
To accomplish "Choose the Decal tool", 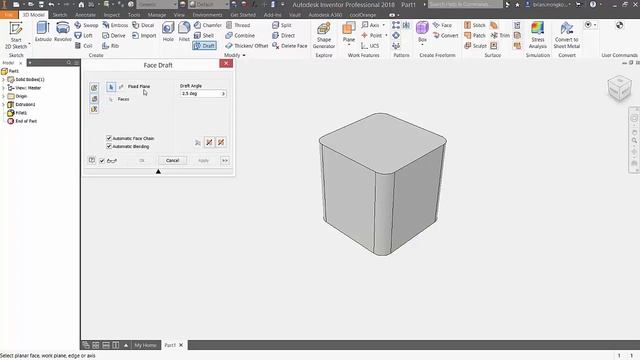I will pos(143,25).
